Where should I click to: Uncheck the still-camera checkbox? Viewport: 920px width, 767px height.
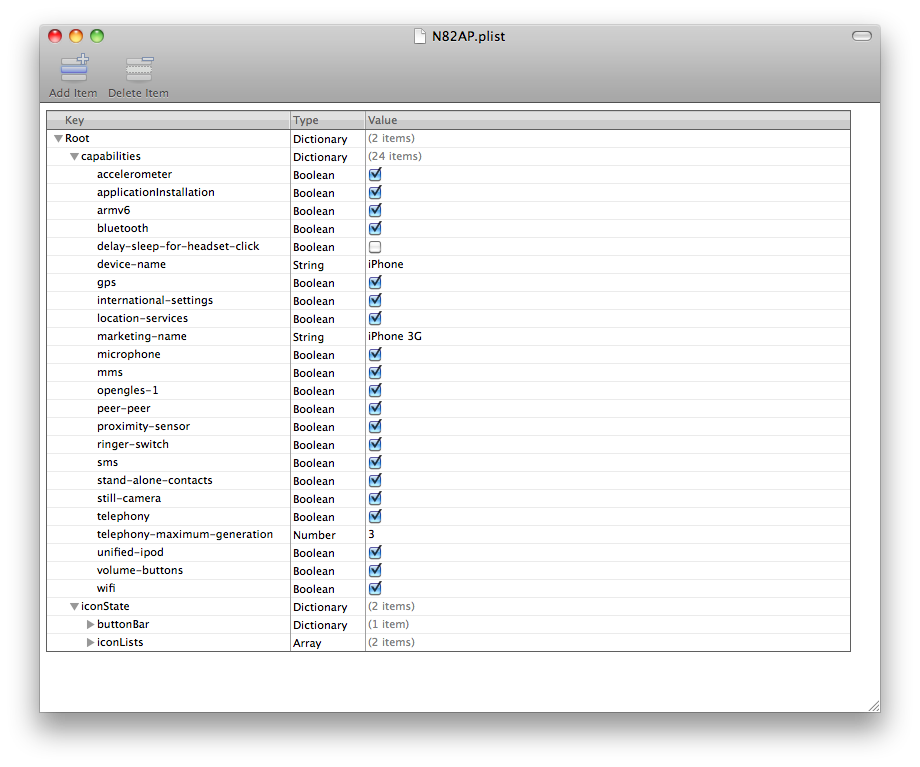tap(375, 498)
